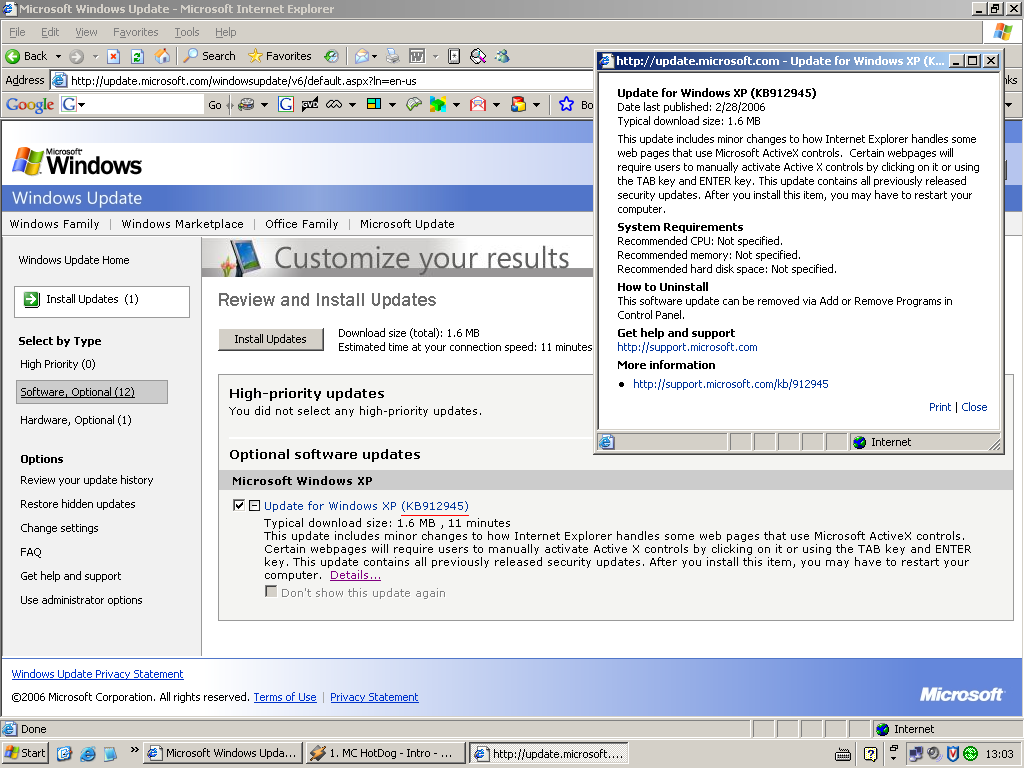Click the Install Updates green arrow icon
This screenshot has width=1024, height=768.
[31, 299]
